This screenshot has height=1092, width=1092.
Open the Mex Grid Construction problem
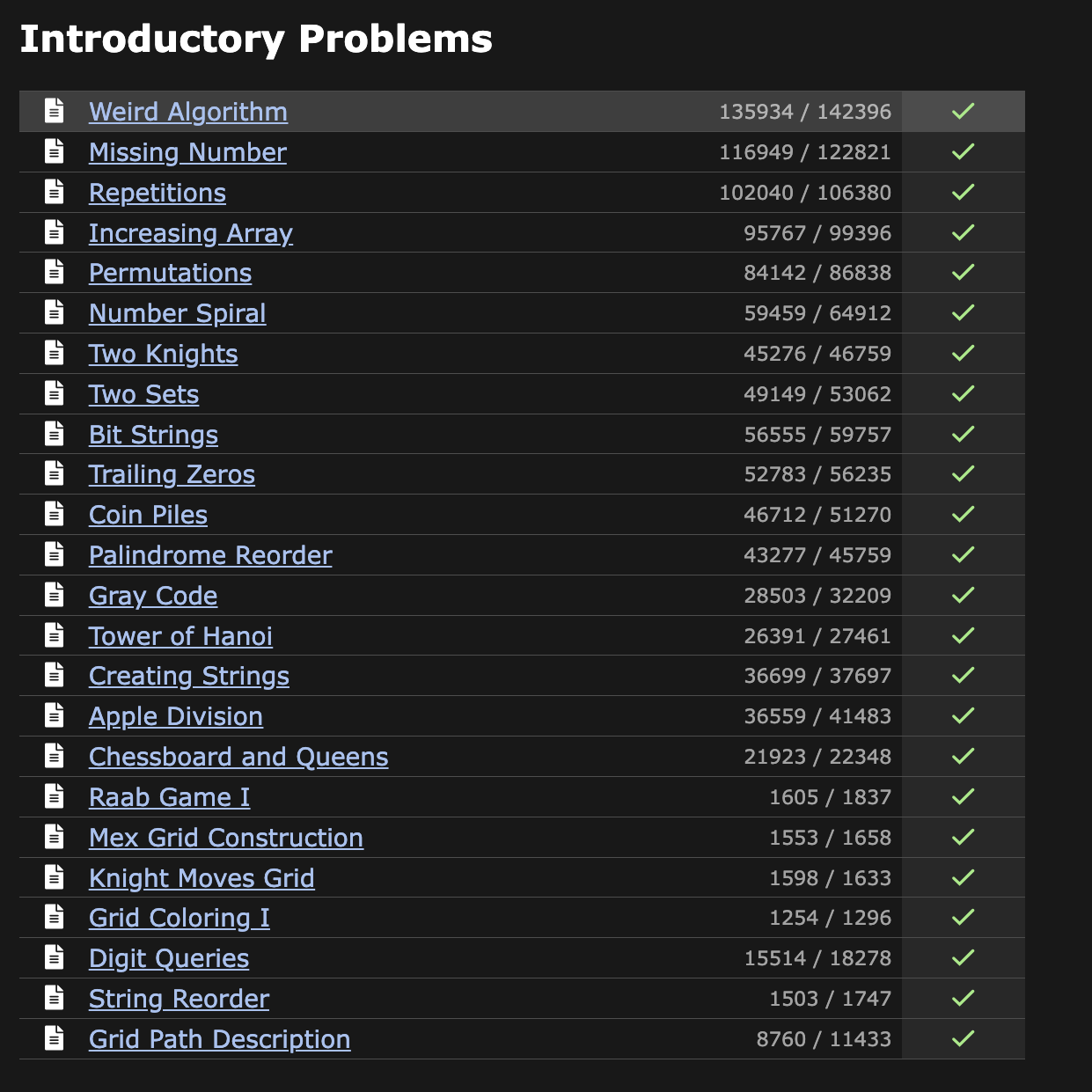click(x=226, y=838)
